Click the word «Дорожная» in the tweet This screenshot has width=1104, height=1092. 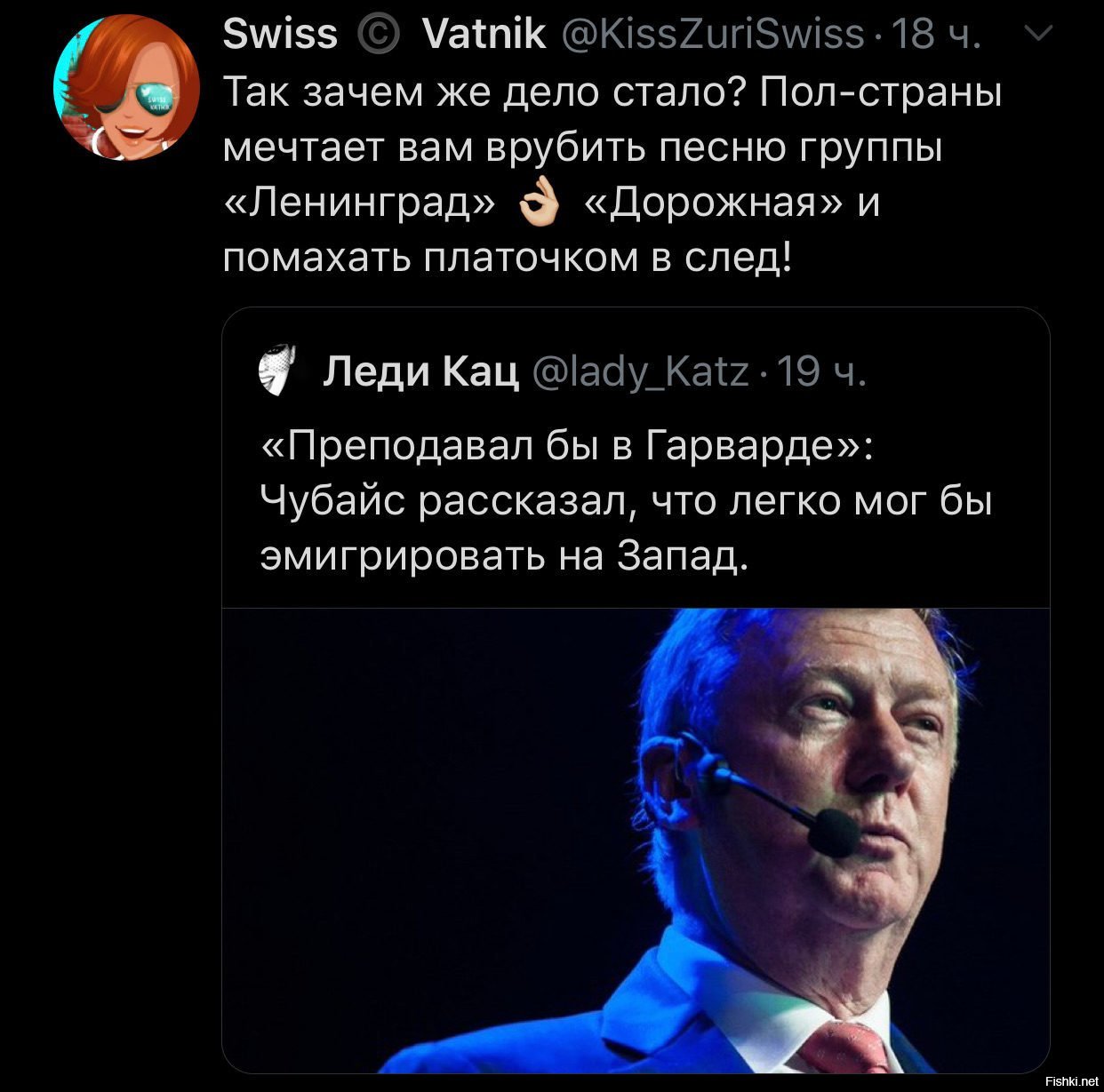715,203
